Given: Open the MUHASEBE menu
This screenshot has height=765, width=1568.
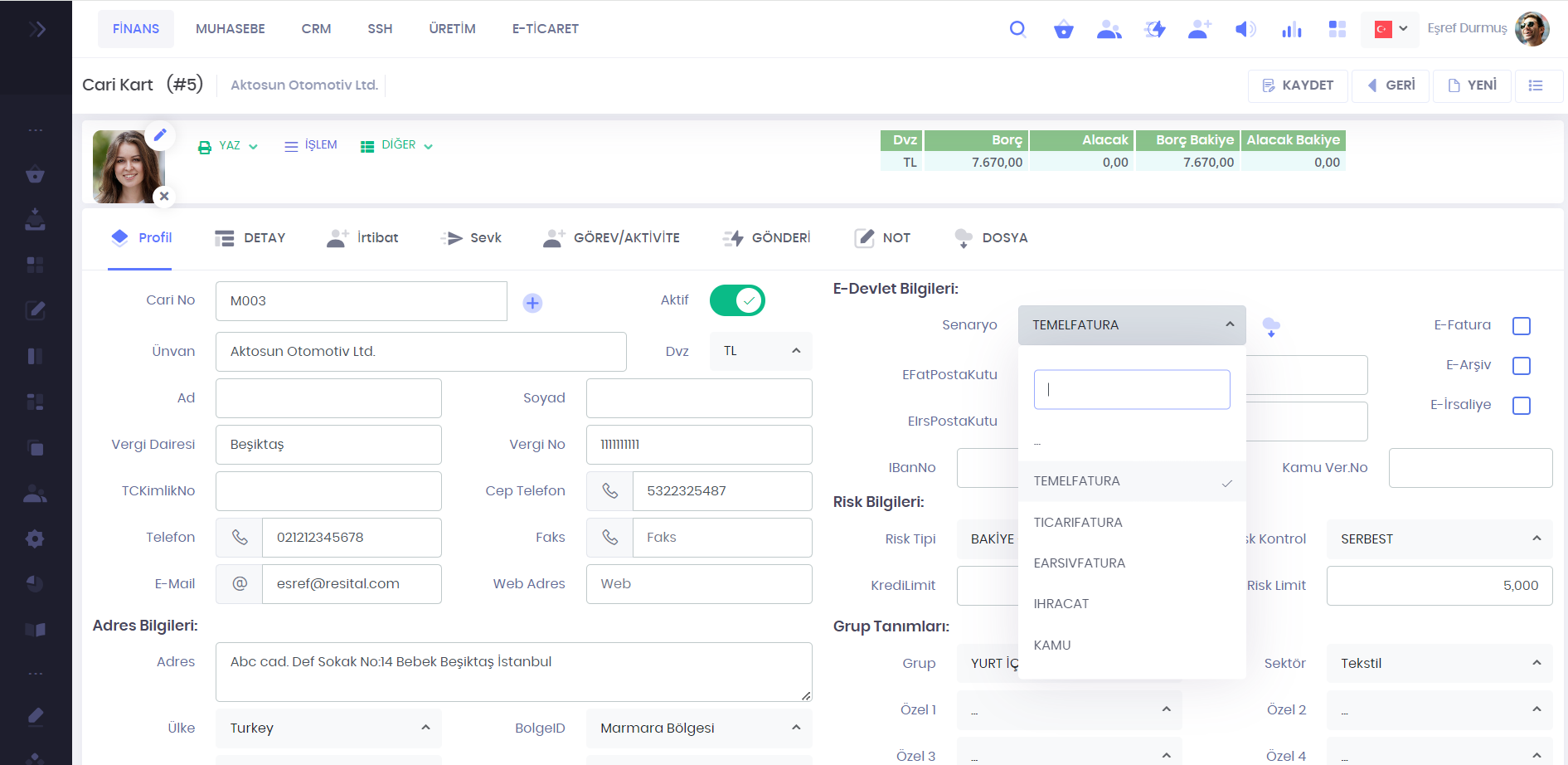Looking at the screenshot, I should tap(231, 29).
